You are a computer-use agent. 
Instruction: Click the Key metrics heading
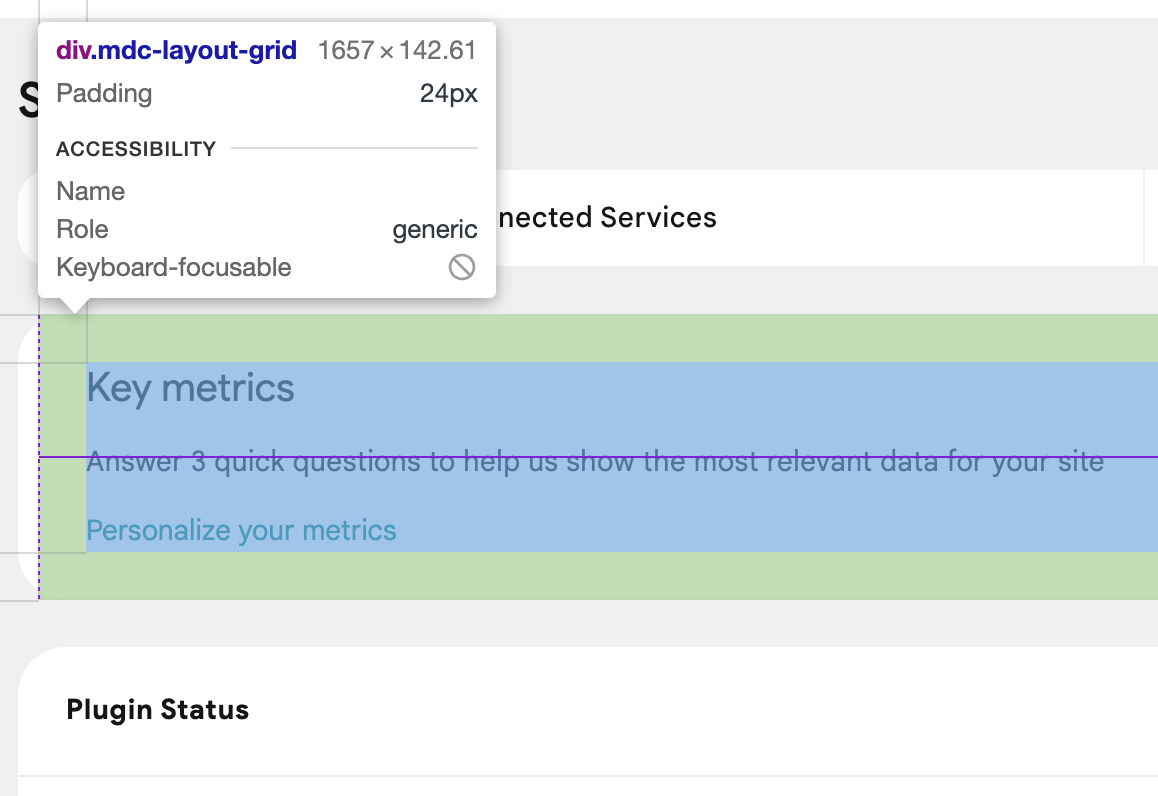(191, 388)
